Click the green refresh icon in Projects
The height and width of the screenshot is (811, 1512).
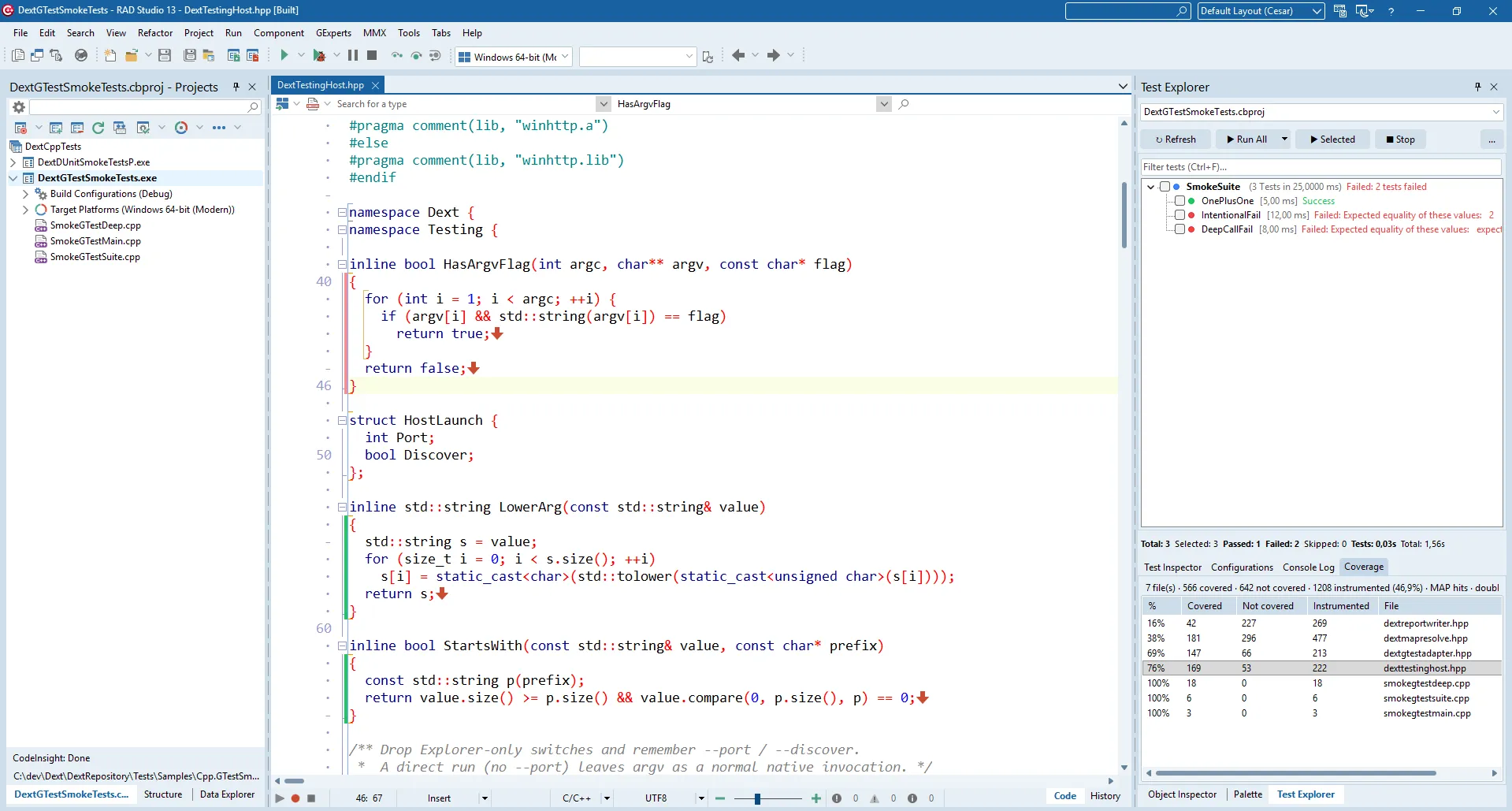[x=98, y=128]
